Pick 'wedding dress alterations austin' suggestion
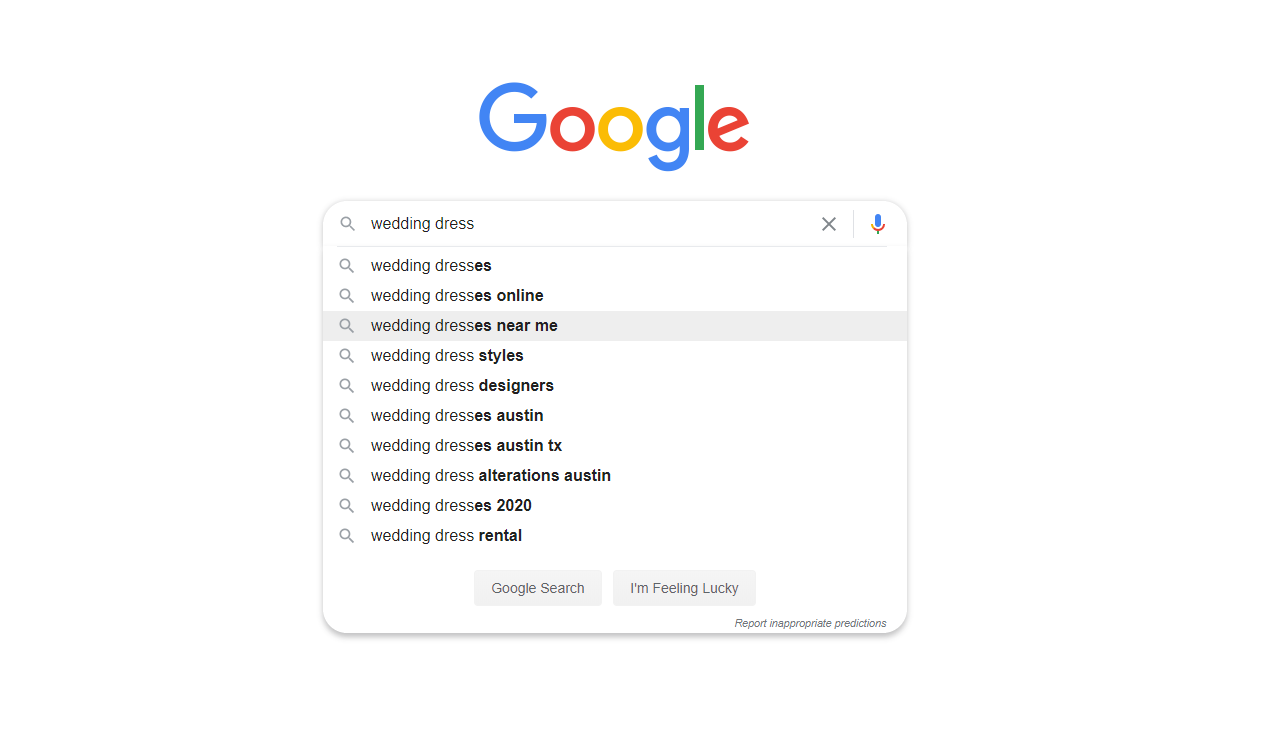Image resolution: width=1284 pixels, height=741 pixels. click(615, 476)
